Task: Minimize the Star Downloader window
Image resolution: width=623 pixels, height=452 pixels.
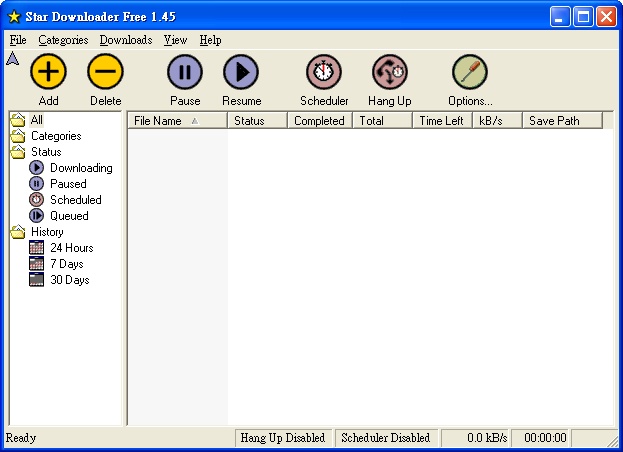Action: pos(560,17)
